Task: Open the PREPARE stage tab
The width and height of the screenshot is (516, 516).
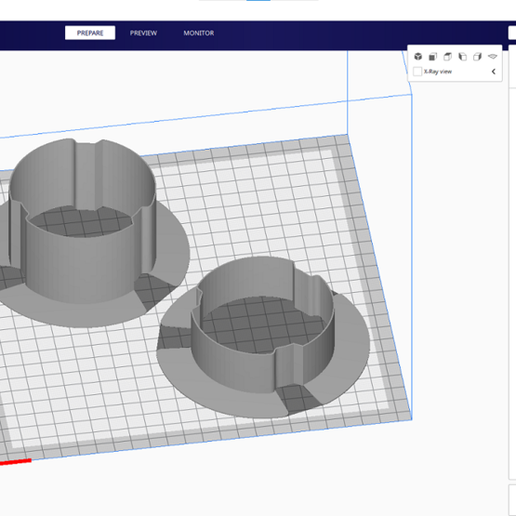Action: pyautogui.click(x=90, y=33)
